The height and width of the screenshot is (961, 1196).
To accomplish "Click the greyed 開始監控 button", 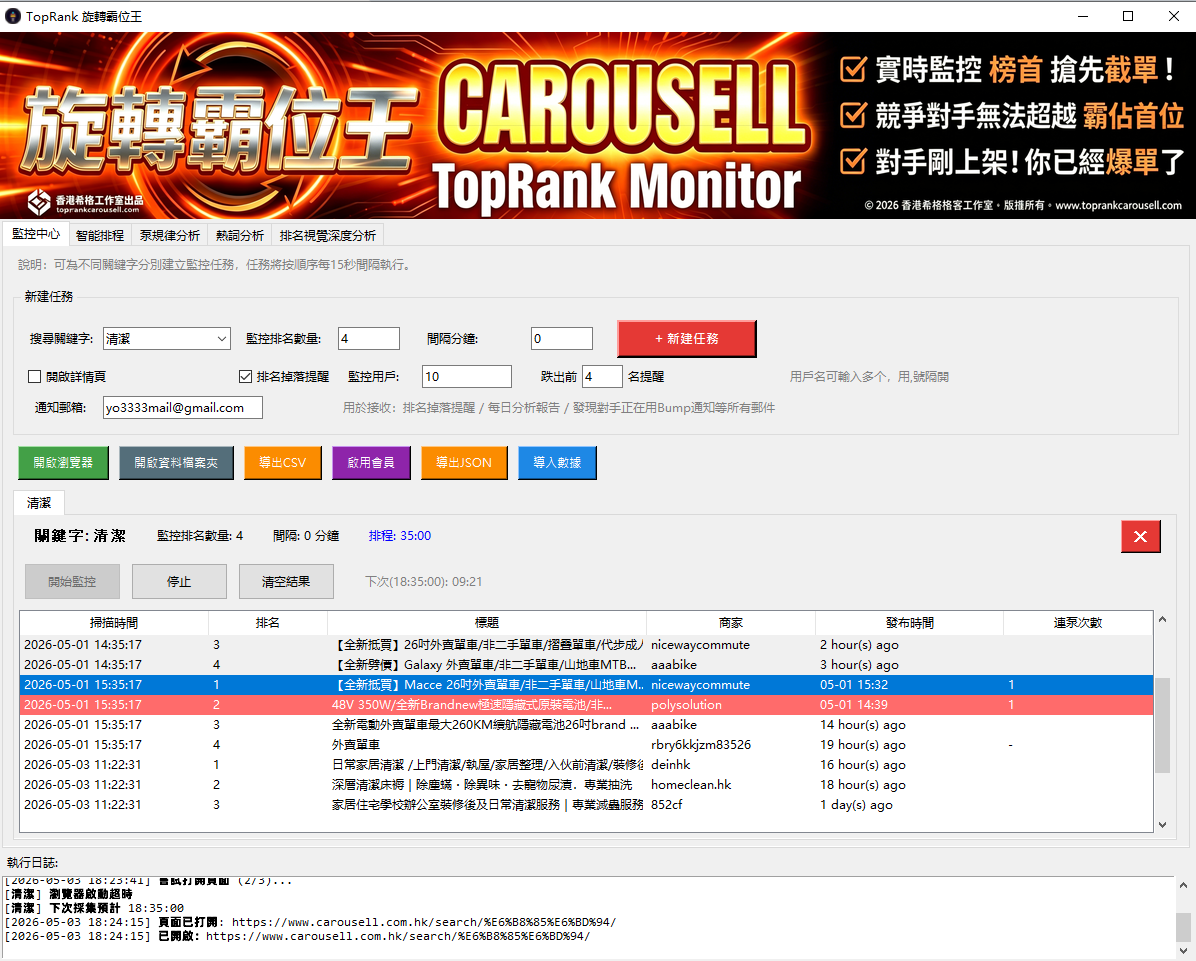I will tap(72, 582).
